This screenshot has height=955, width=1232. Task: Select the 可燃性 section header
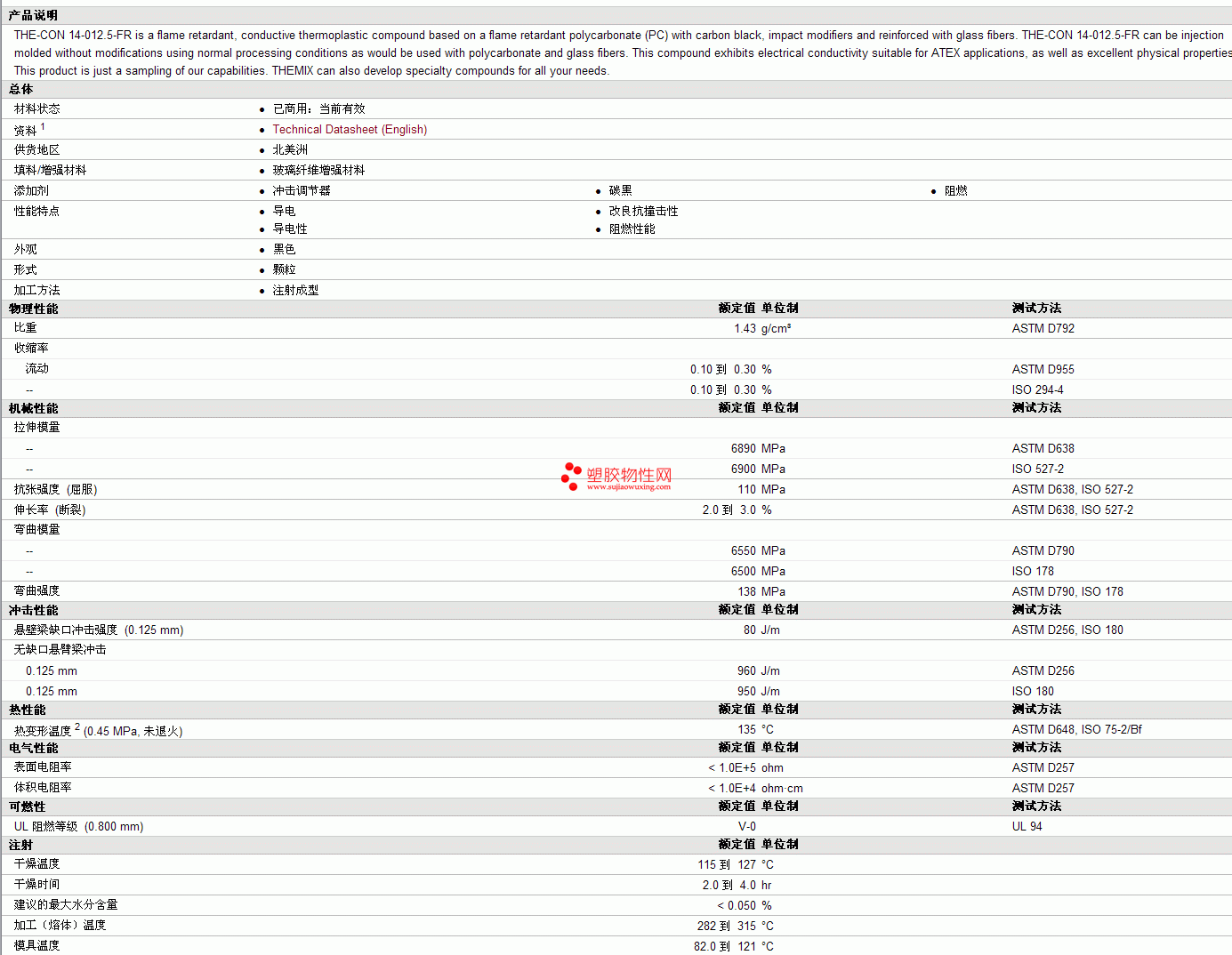[27, 807]
